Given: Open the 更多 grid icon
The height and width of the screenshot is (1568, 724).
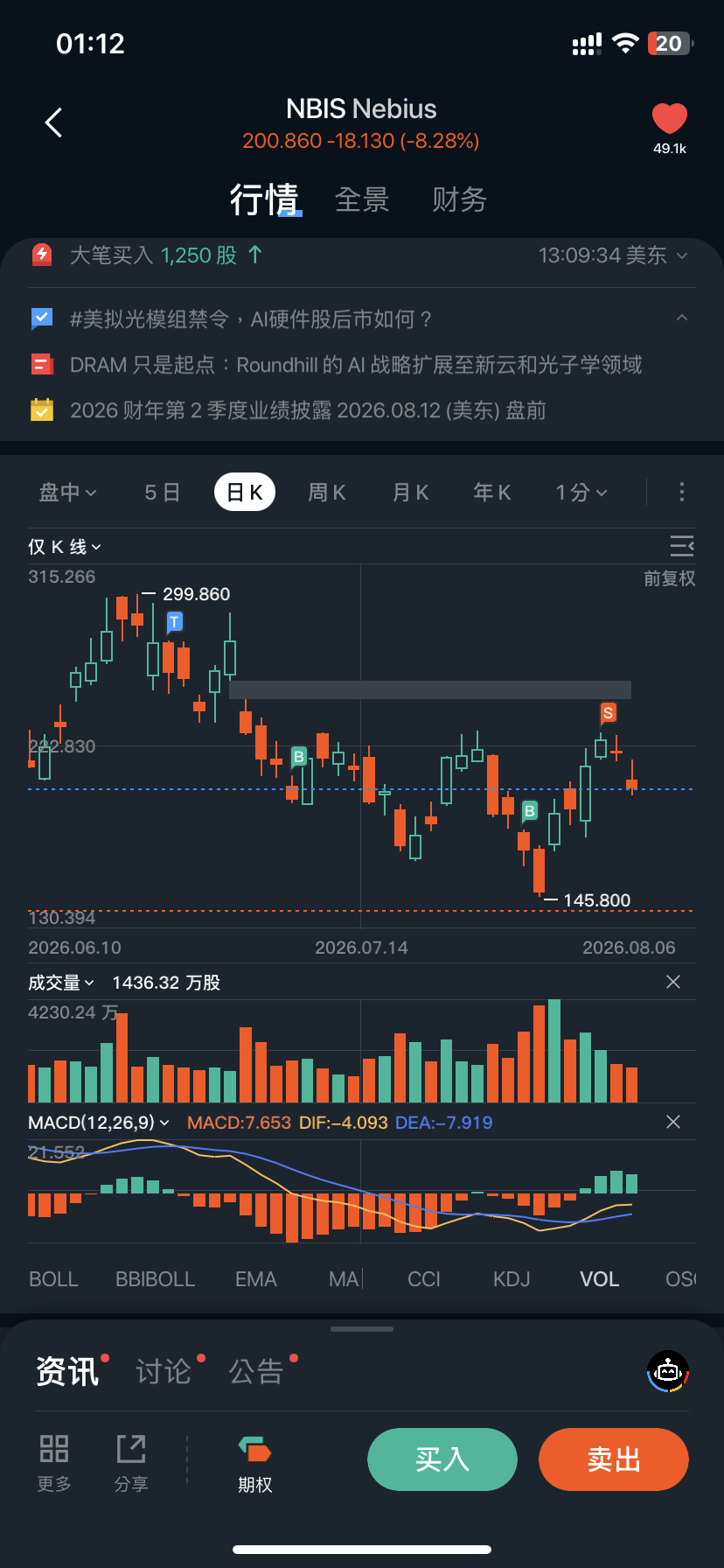Looking at the screenshot, I should tap(54, 1449).
